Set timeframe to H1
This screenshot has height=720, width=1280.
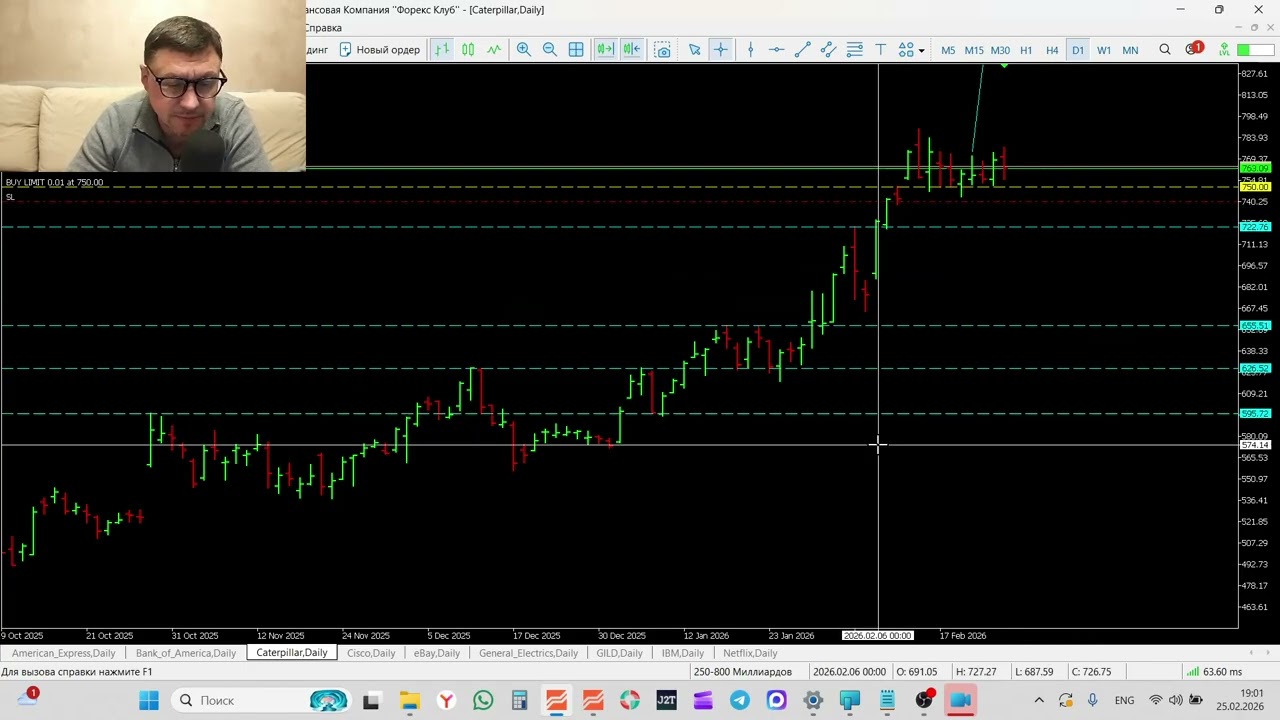point(1026,50)
